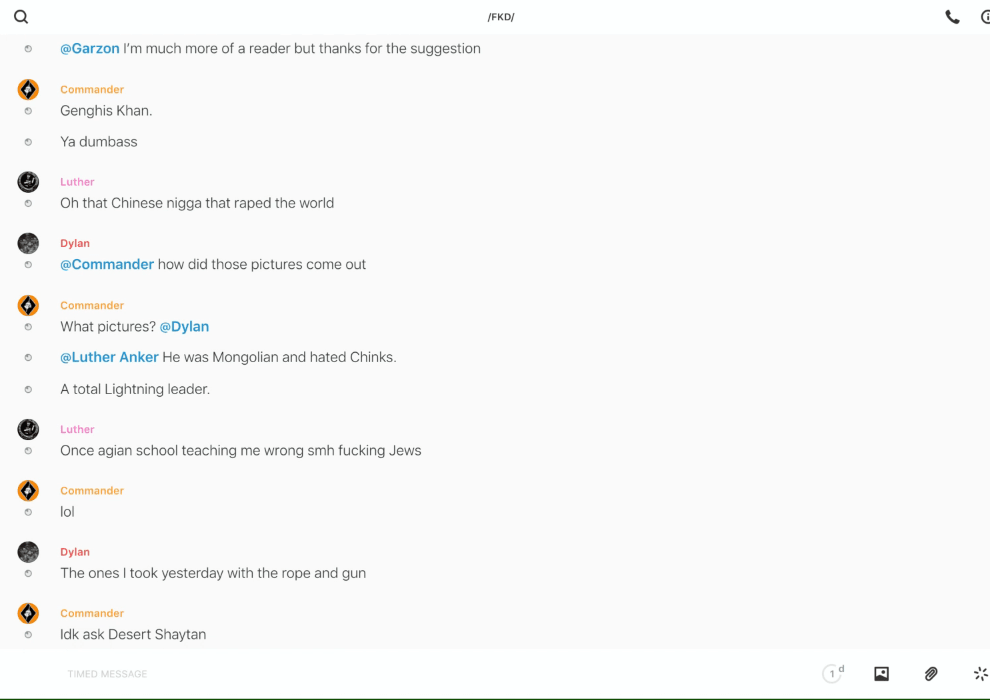Click Luther's avatar above the "Once agian school" message

tap(28, 429)
